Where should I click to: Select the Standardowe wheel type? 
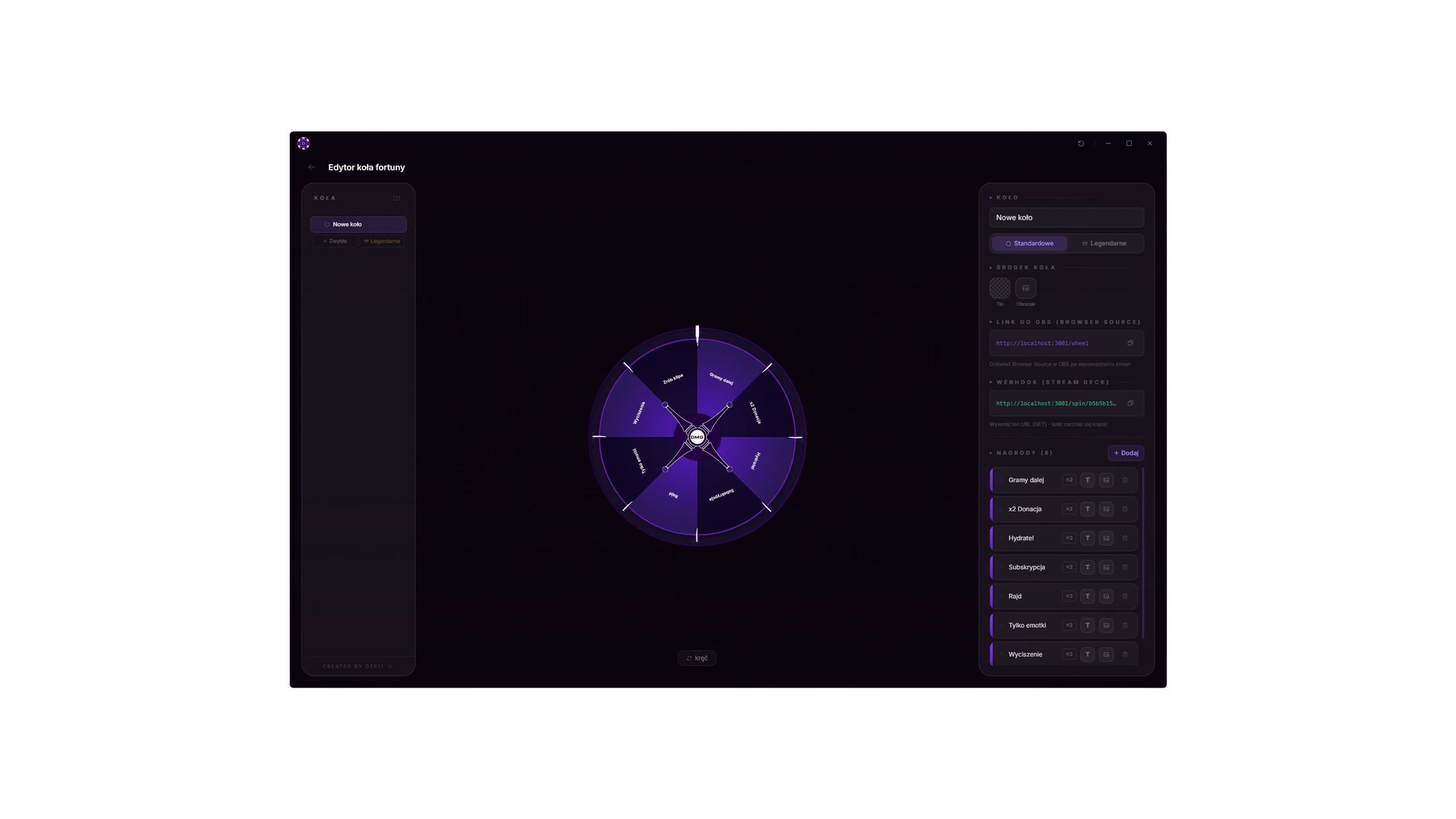click(x=1029, y=243)
